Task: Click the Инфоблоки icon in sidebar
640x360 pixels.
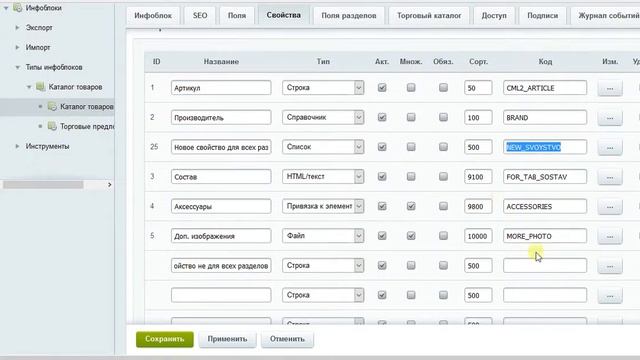Action: pyautogui.click(x=18, y=8)
